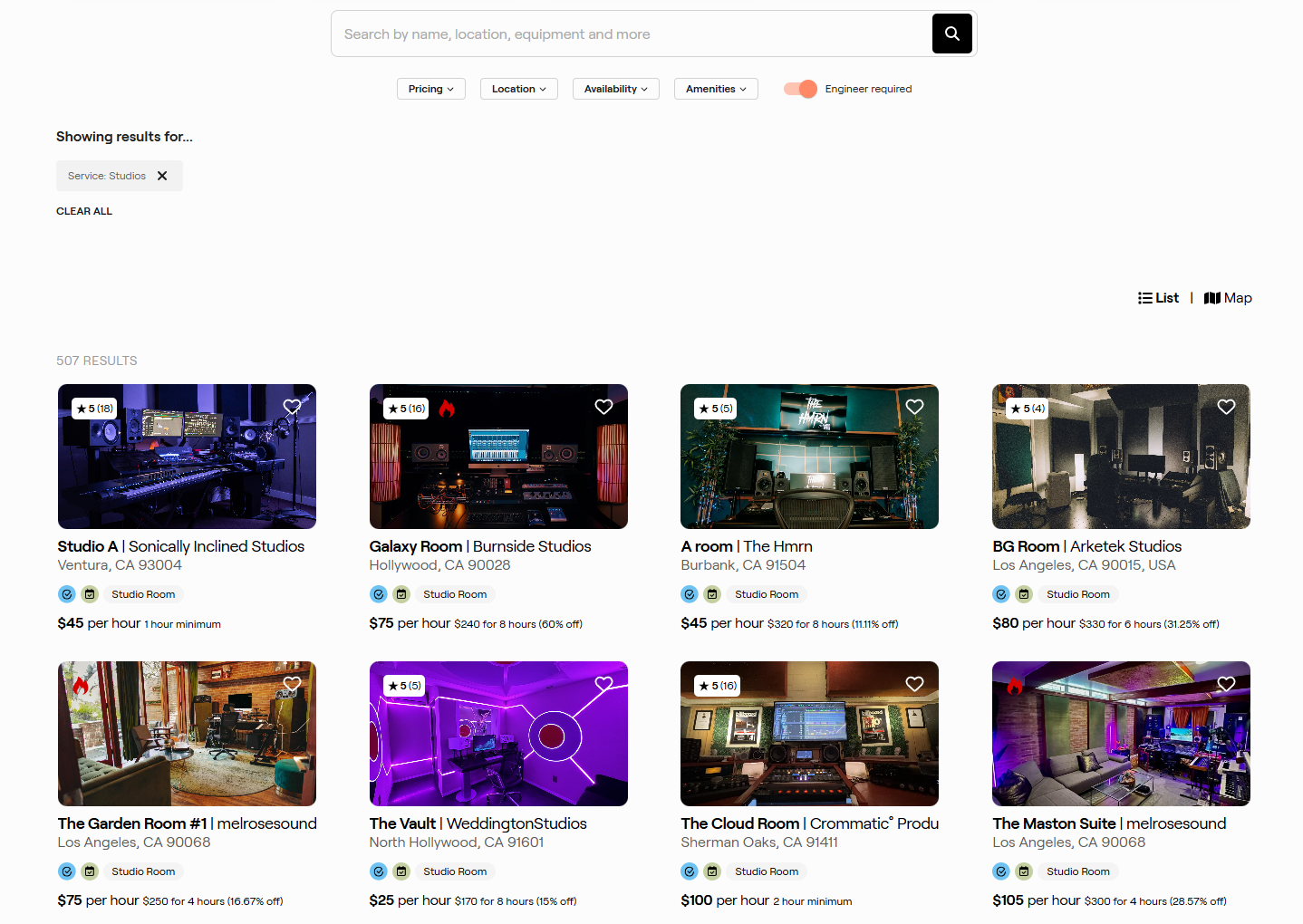Open BG Room photo thumbnail
This screenshot has width=1303, height=924.
click(1121, 457)
